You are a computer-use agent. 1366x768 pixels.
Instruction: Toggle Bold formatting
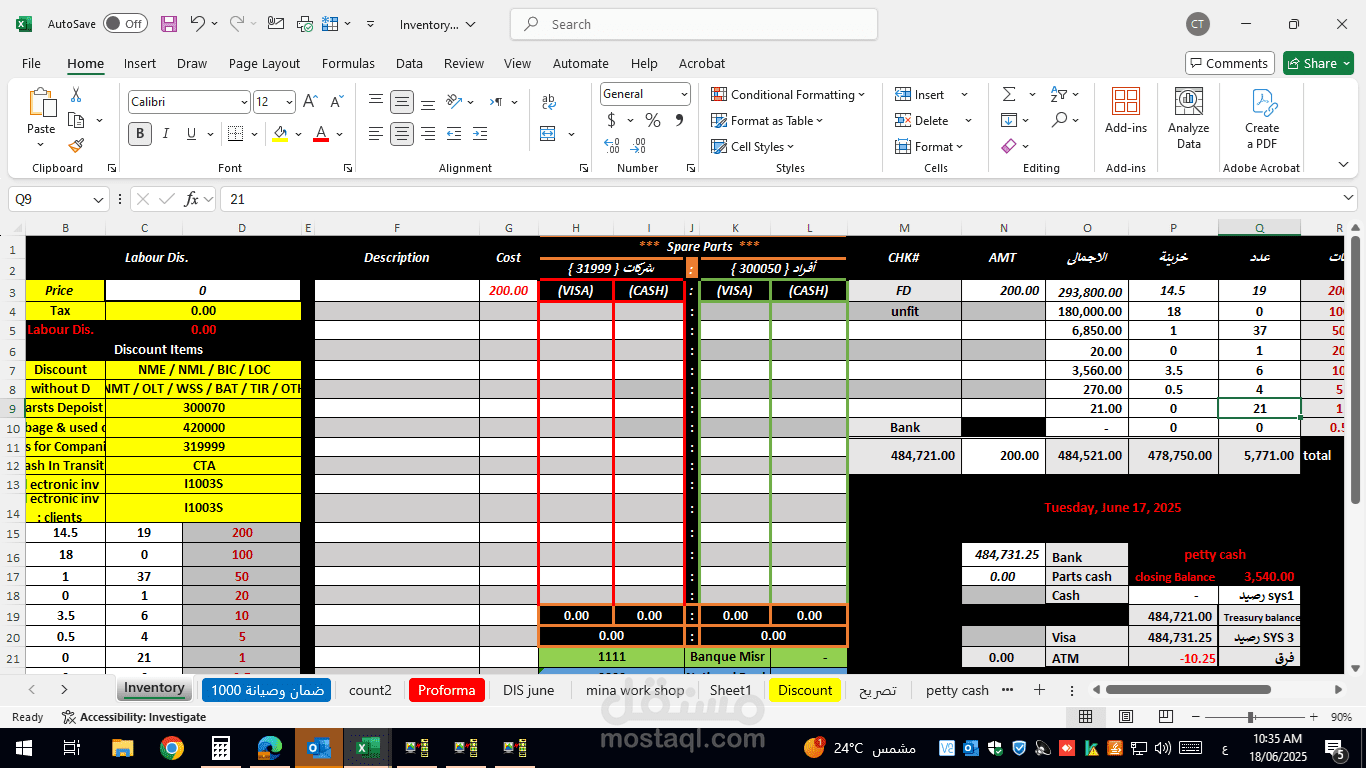click(140, 133)
